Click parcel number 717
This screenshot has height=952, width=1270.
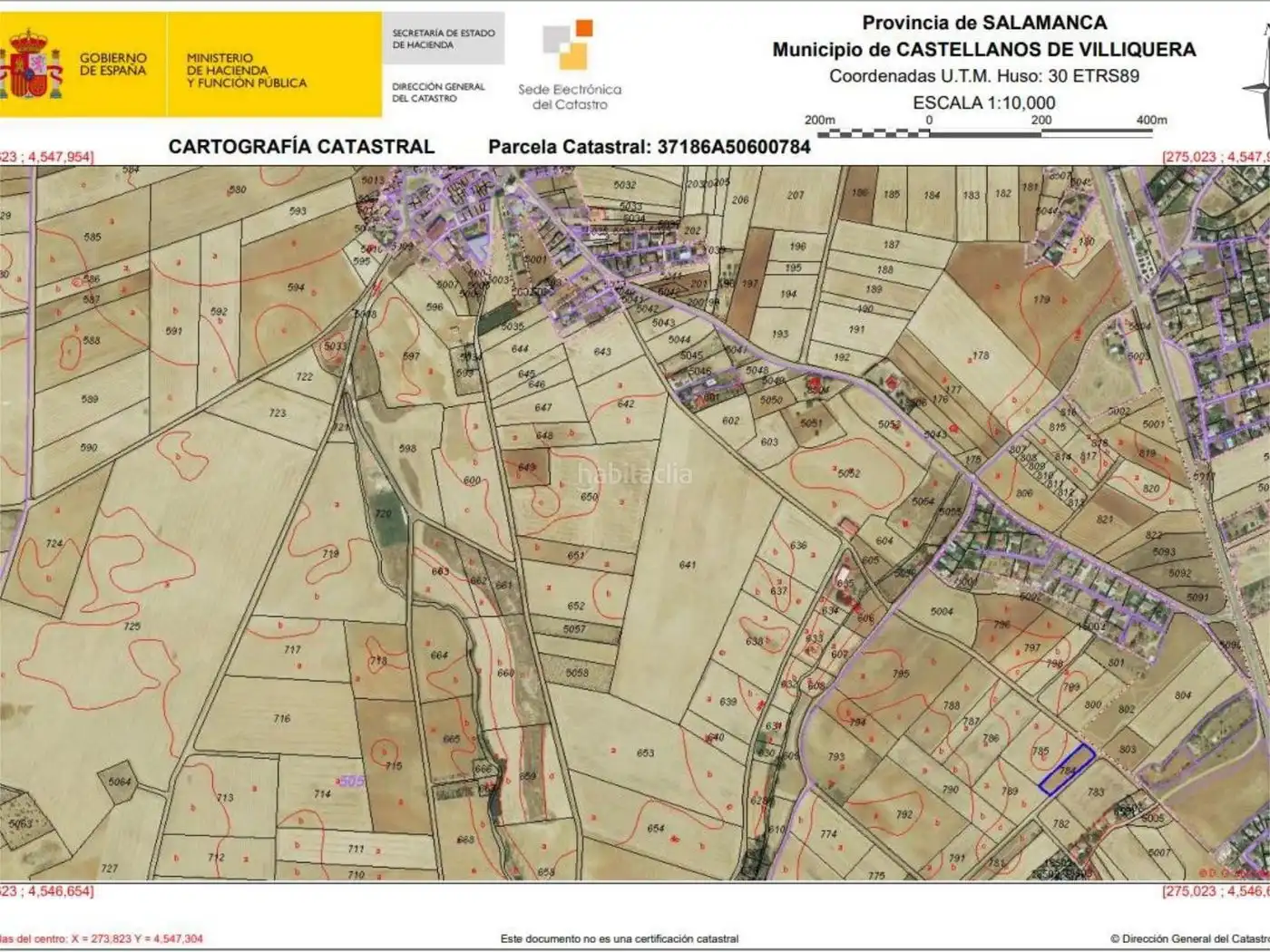pyautogui.click(x=292, y=649)
